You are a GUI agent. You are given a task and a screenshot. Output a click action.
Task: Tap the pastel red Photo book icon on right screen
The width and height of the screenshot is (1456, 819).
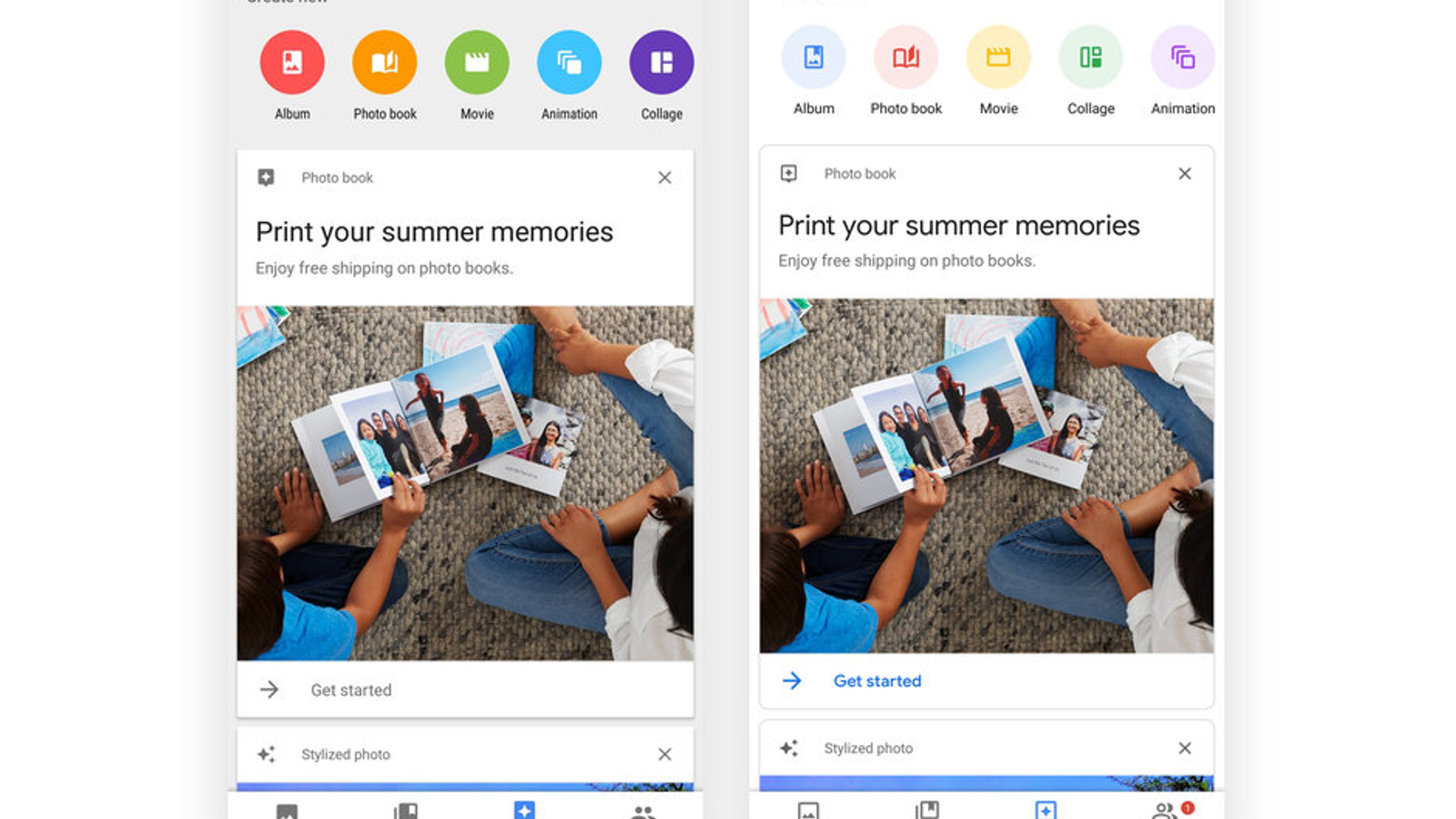[906, 57]
